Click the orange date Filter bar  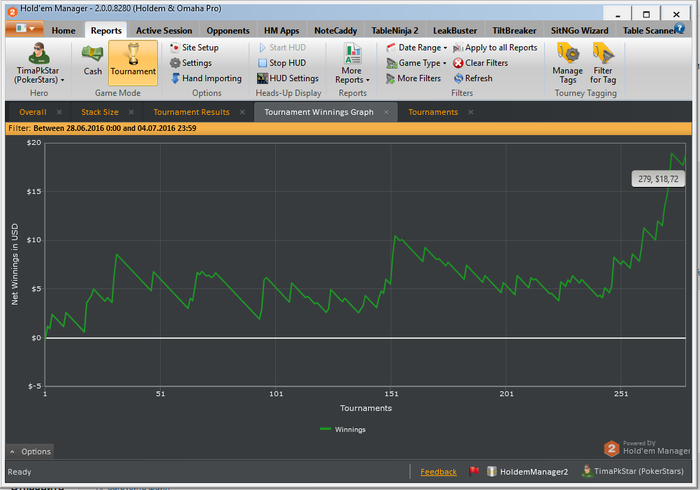349,129
